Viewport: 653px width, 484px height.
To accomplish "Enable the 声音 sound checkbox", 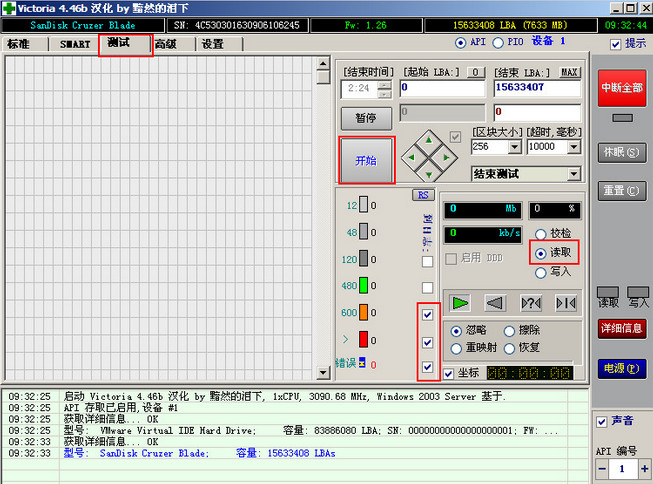I will (601, 420).
